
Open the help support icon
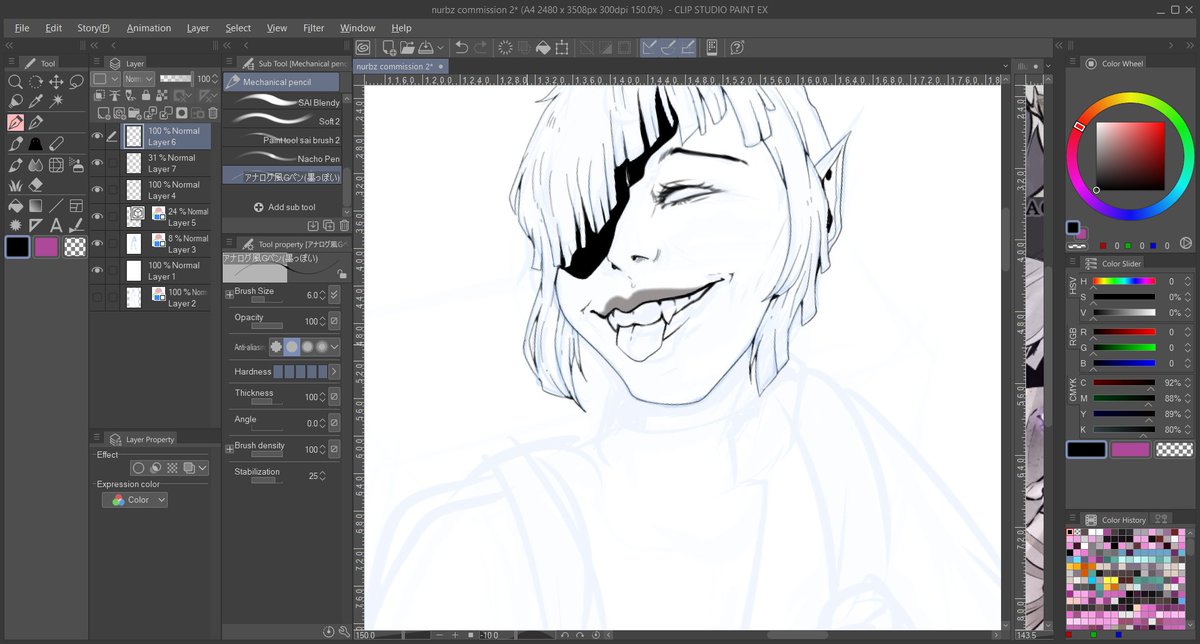pos(737,47)
